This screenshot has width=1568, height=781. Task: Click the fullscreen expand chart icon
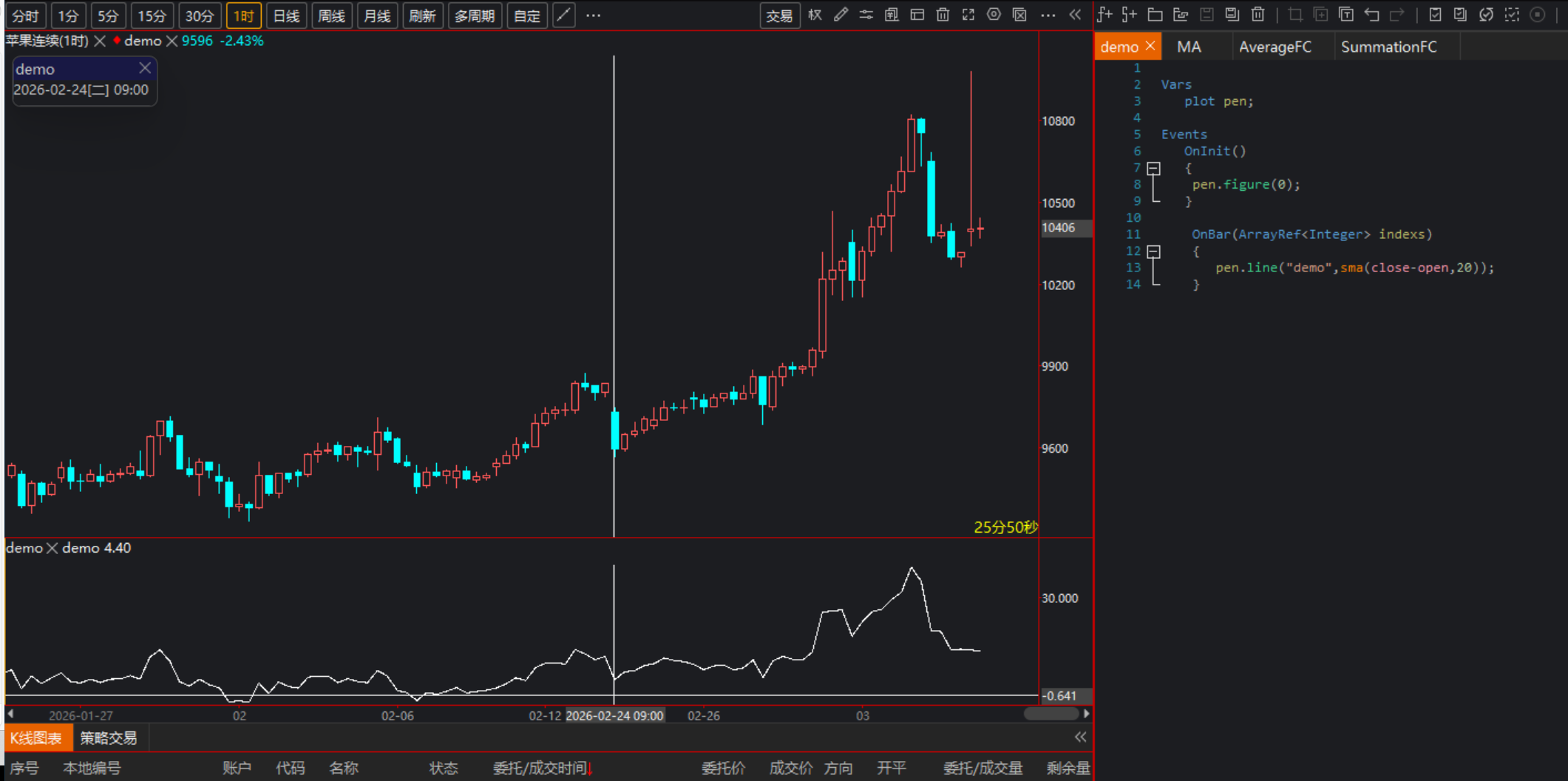968,15
